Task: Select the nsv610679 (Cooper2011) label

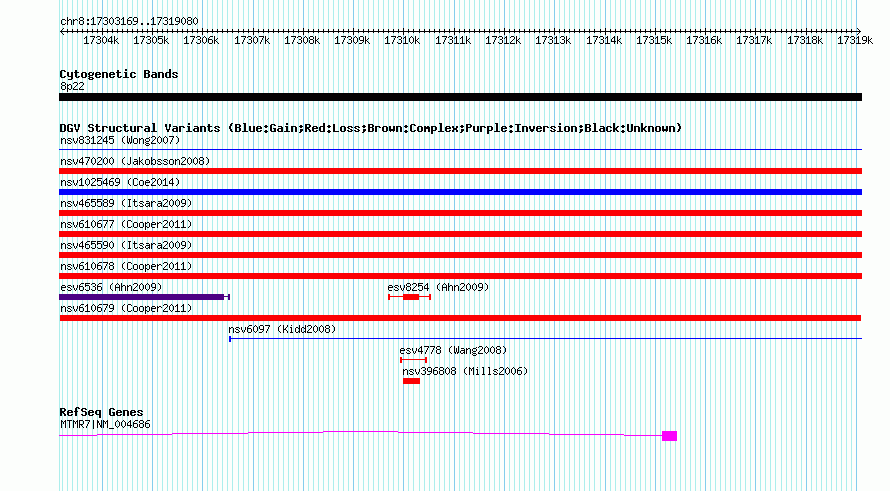Action: tap(126, 308)
